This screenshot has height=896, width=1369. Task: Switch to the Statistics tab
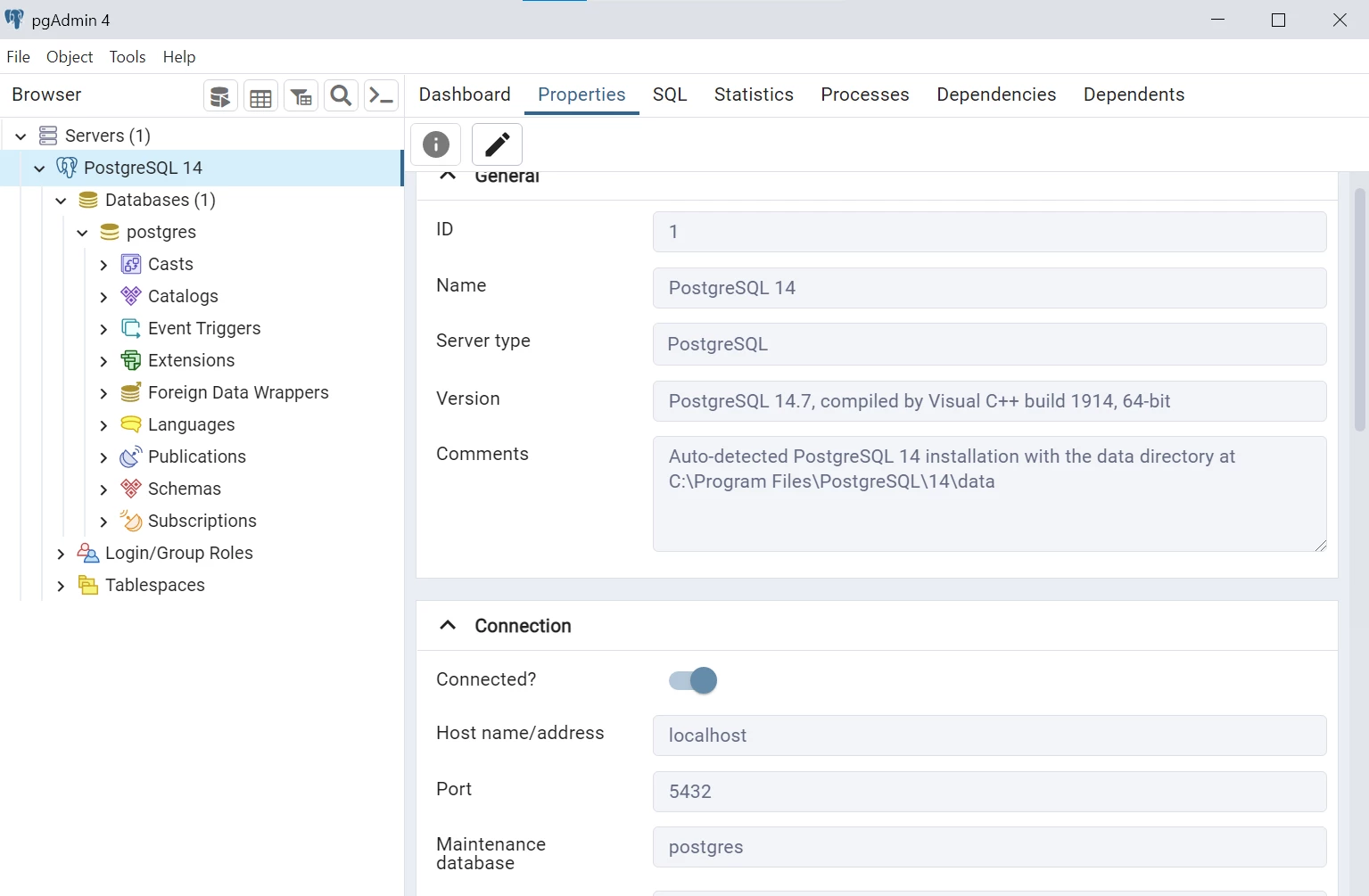pos(754,95)
